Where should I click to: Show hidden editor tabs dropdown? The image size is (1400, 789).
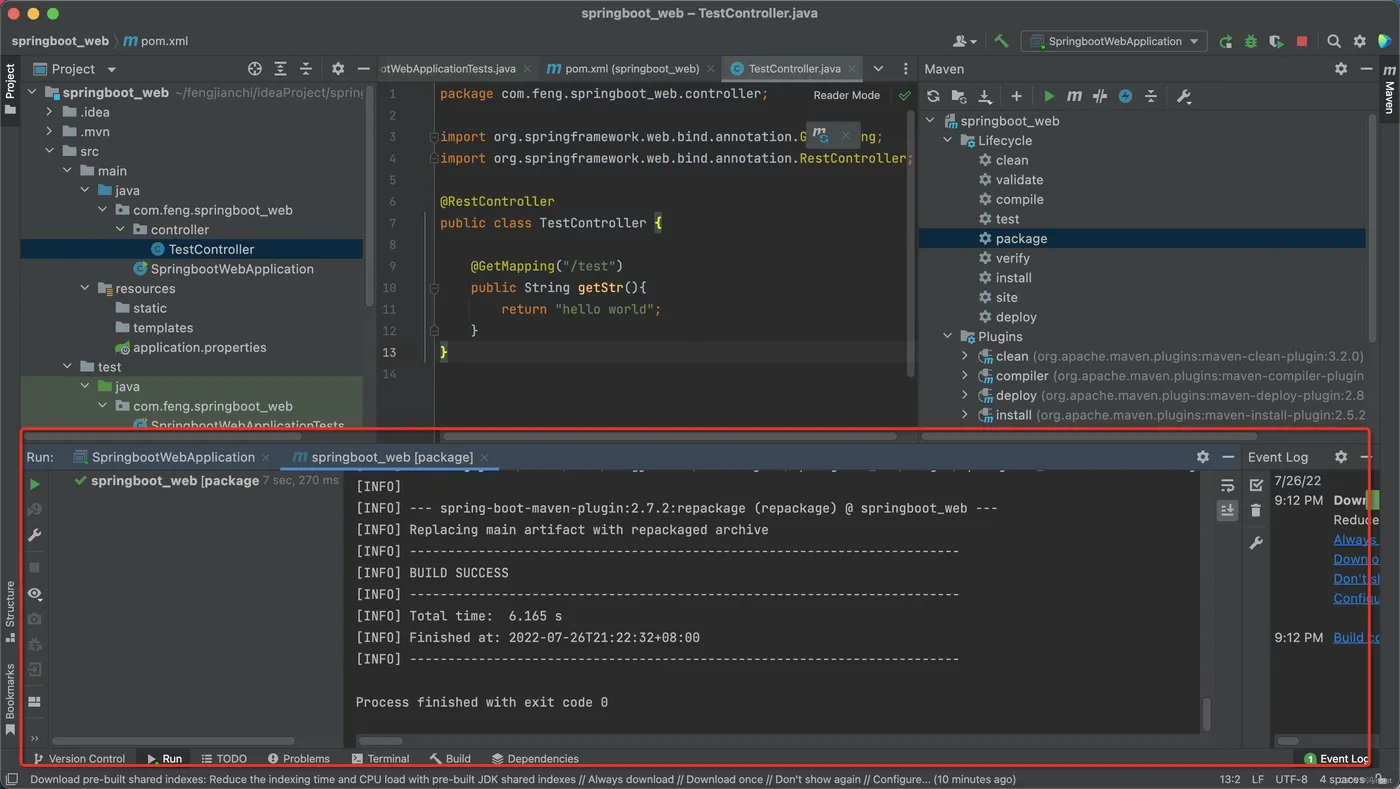pos(878,69)
